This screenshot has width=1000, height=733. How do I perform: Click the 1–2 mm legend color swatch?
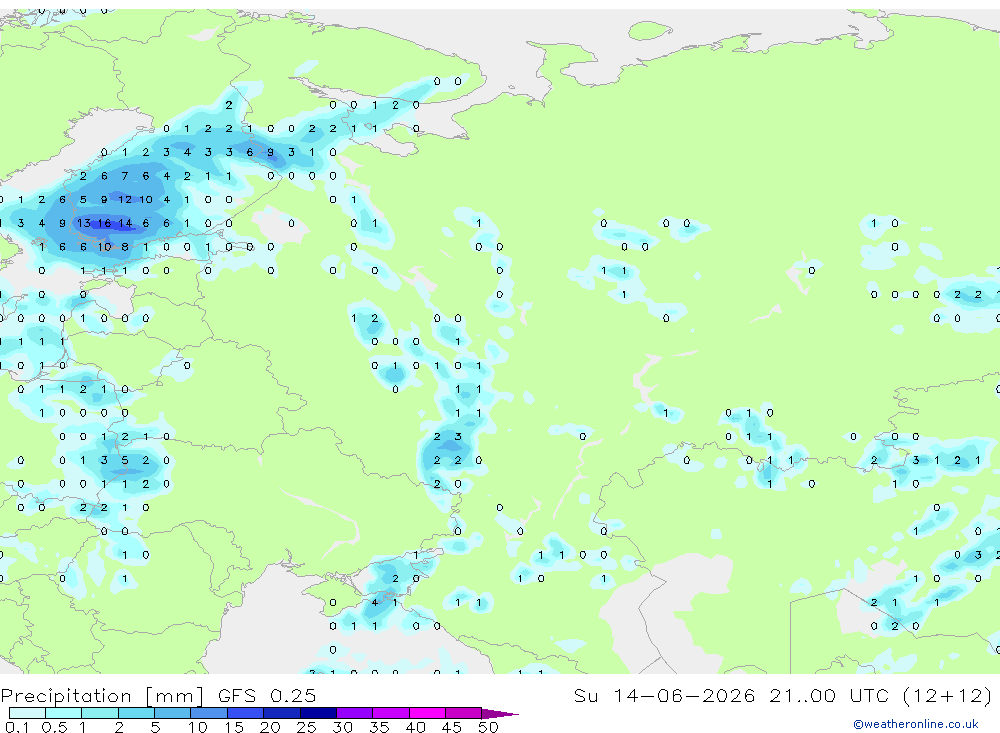[100, 713]
